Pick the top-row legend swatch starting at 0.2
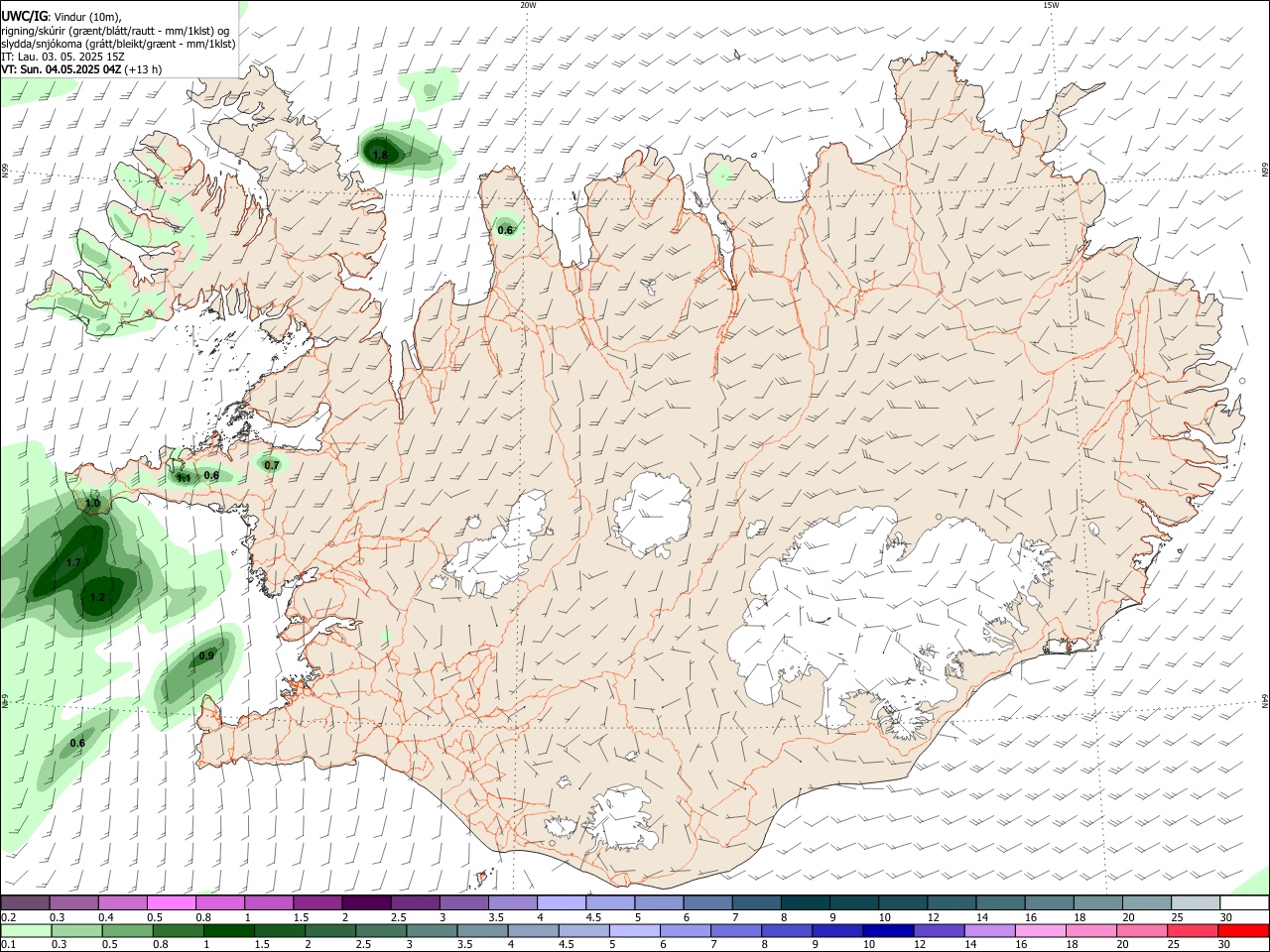The height and width of the screenshot is (952, 1270). click(25, 902)
